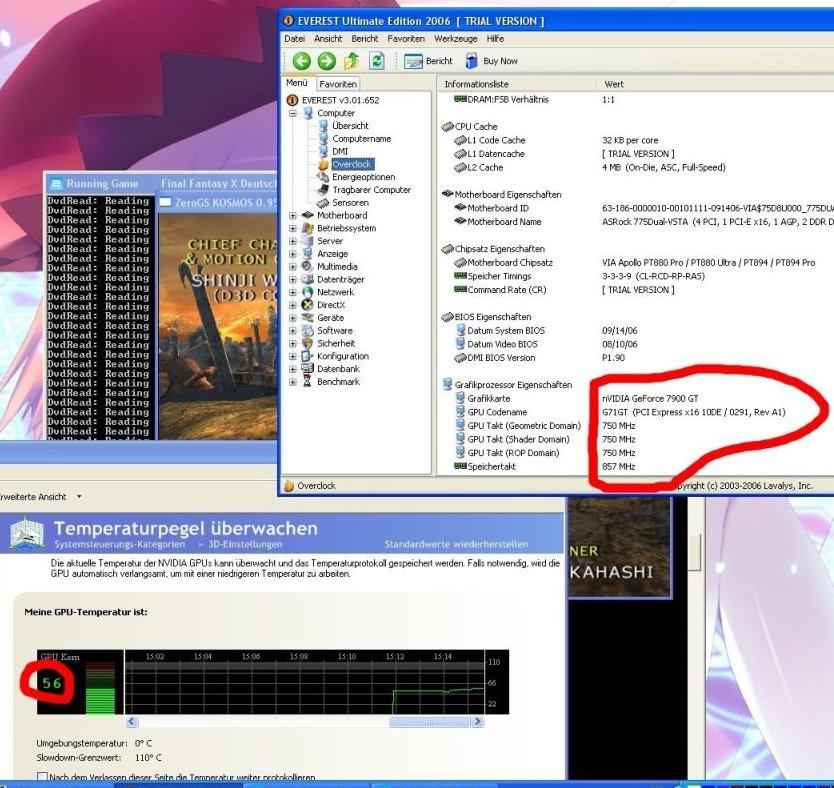Click the Systemsteuerungs-Kategorien breadcrumb link
The height and width of the screenshot is (788, 834).
click(x=120, y=544)
